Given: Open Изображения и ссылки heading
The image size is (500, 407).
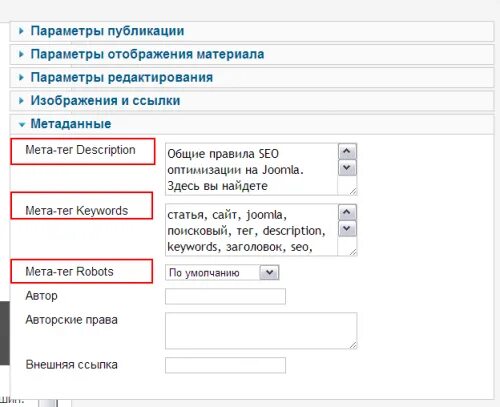Looking at the screenshot, I should pos(105,101).
